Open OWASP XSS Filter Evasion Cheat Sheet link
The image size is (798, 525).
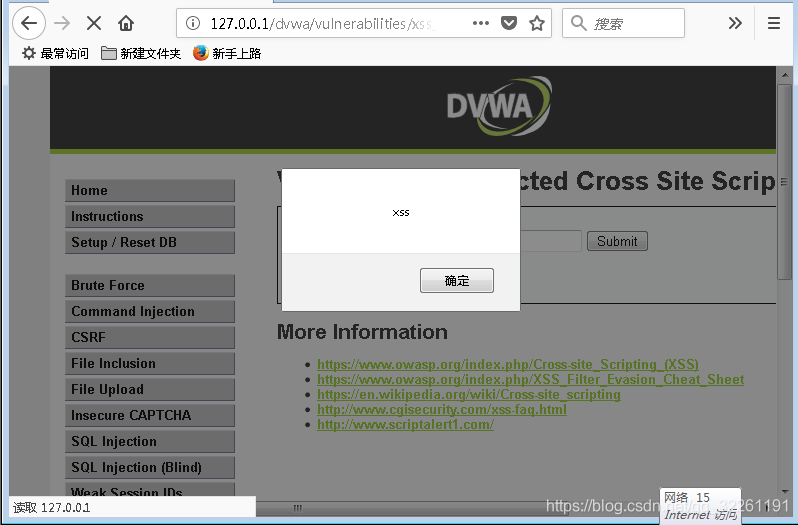(x=530, y=380)
